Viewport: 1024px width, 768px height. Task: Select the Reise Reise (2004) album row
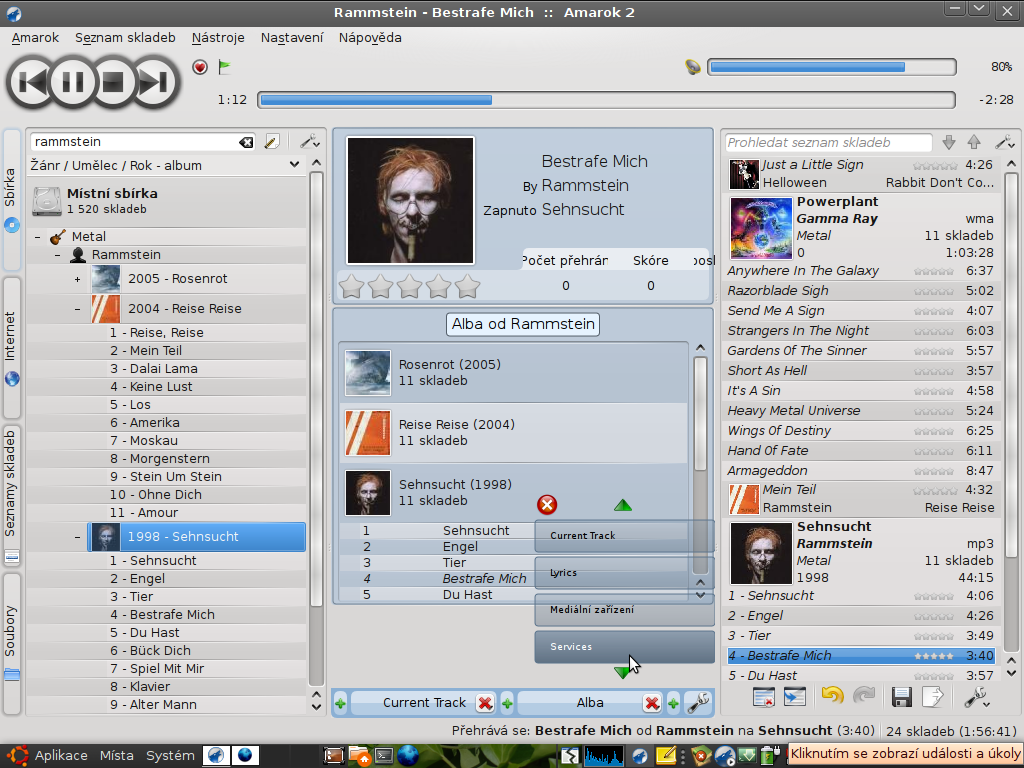(513, 433)
